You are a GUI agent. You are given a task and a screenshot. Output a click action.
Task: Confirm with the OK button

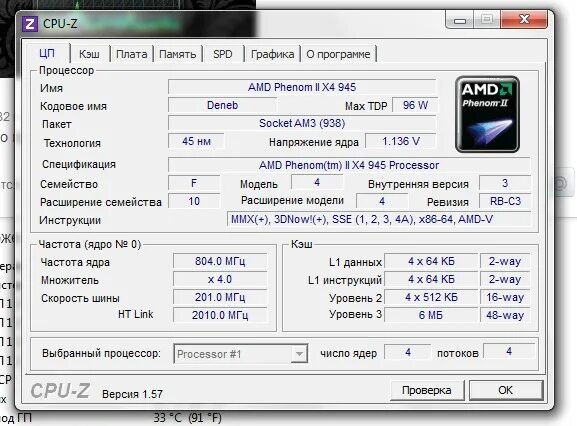(506, 390)
